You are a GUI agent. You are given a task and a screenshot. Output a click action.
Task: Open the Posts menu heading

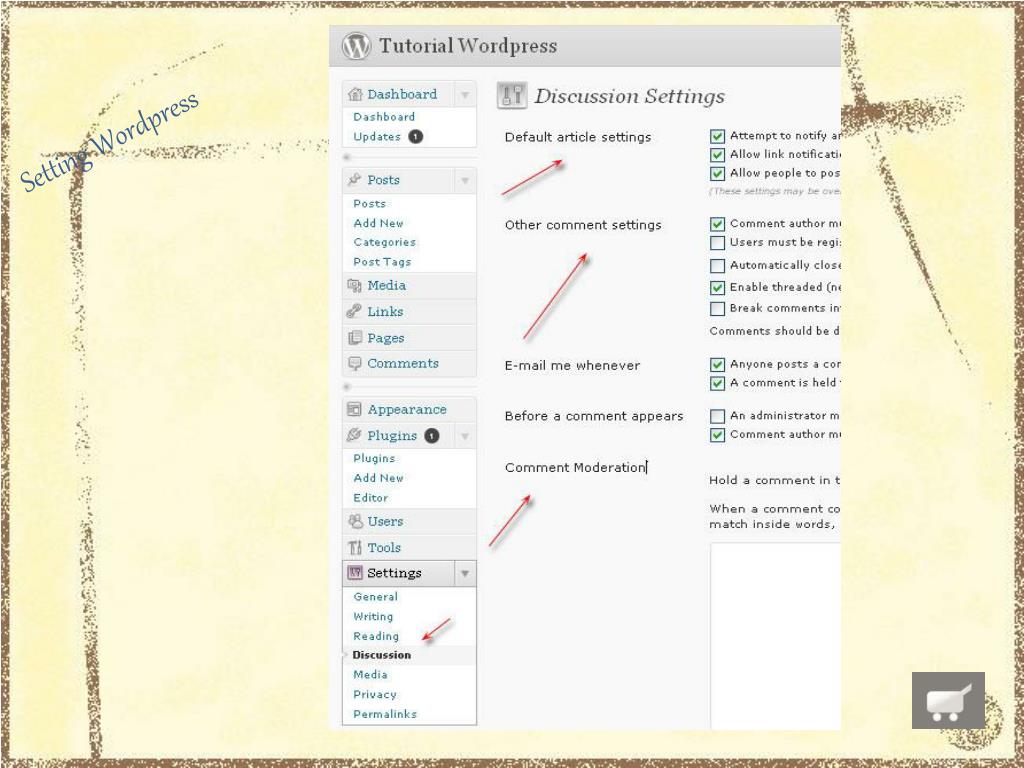point(383,180)
